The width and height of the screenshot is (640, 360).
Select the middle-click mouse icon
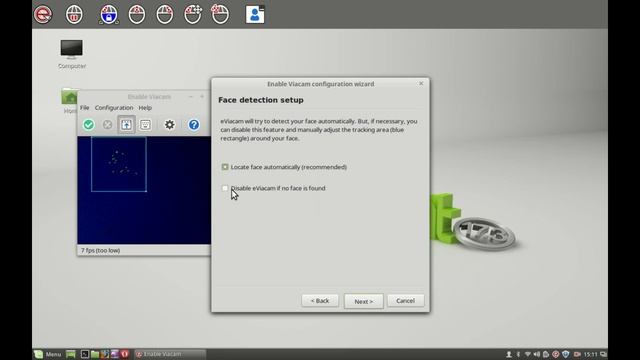coord(137,14)
